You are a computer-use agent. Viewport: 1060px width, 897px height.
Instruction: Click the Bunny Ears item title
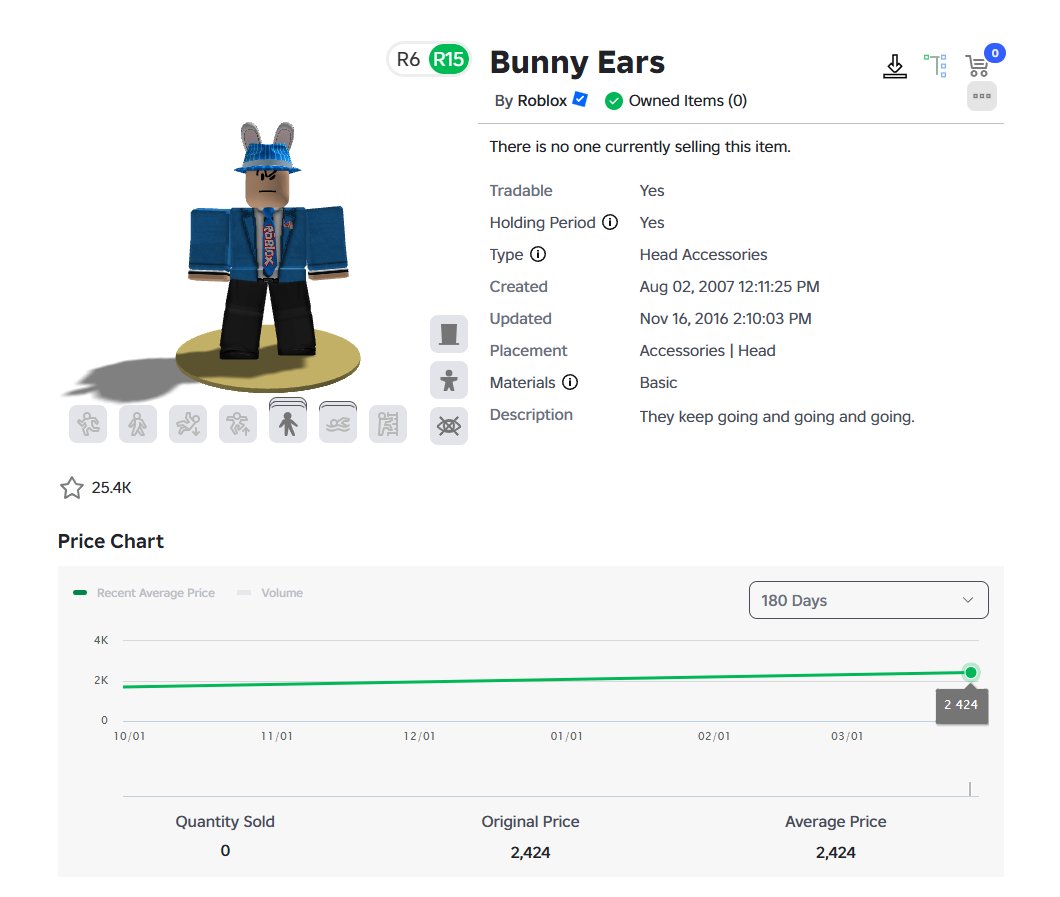pyautogui.click(x=577, y=62)
